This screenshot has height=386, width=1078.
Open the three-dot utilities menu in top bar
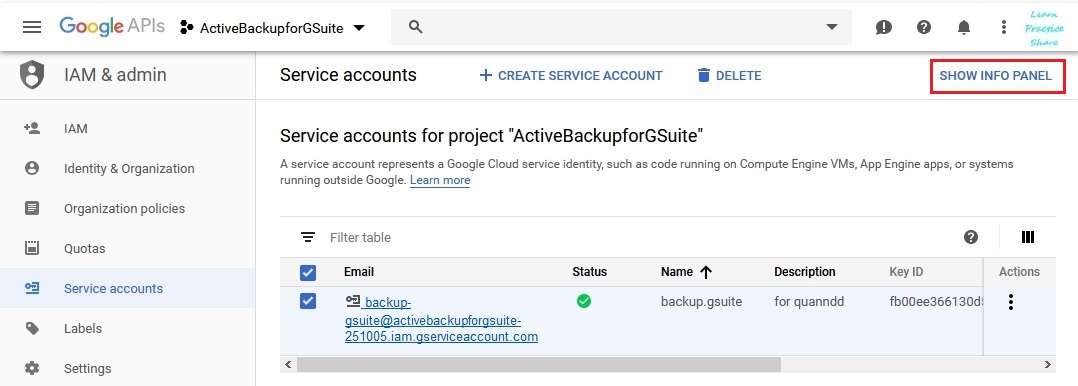[x=1004, y=28]
